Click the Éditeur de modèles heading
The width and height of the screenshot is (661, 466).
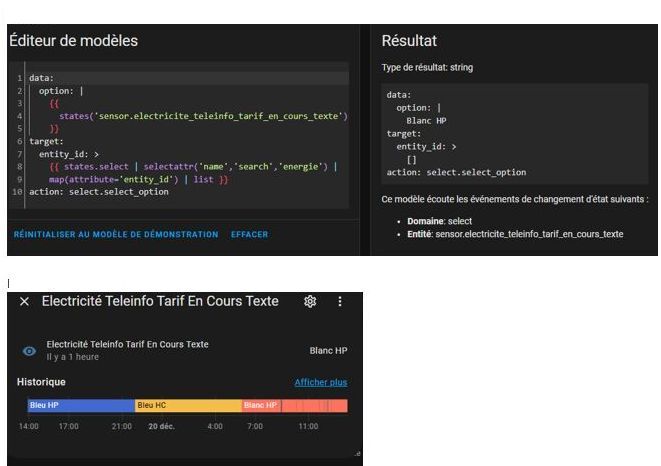click(x=73, y=41)
